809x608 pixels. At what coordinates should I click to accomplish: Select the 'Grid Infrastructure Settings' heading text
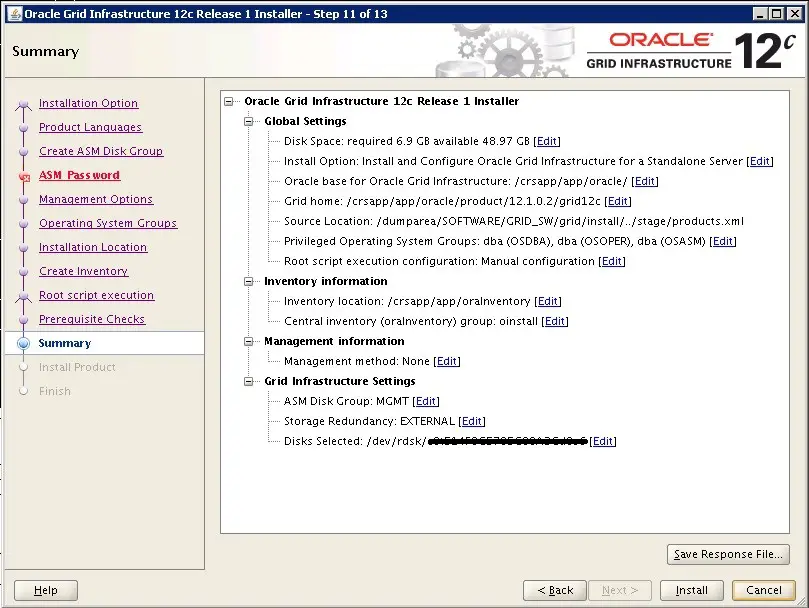click(x=340, y=381)
